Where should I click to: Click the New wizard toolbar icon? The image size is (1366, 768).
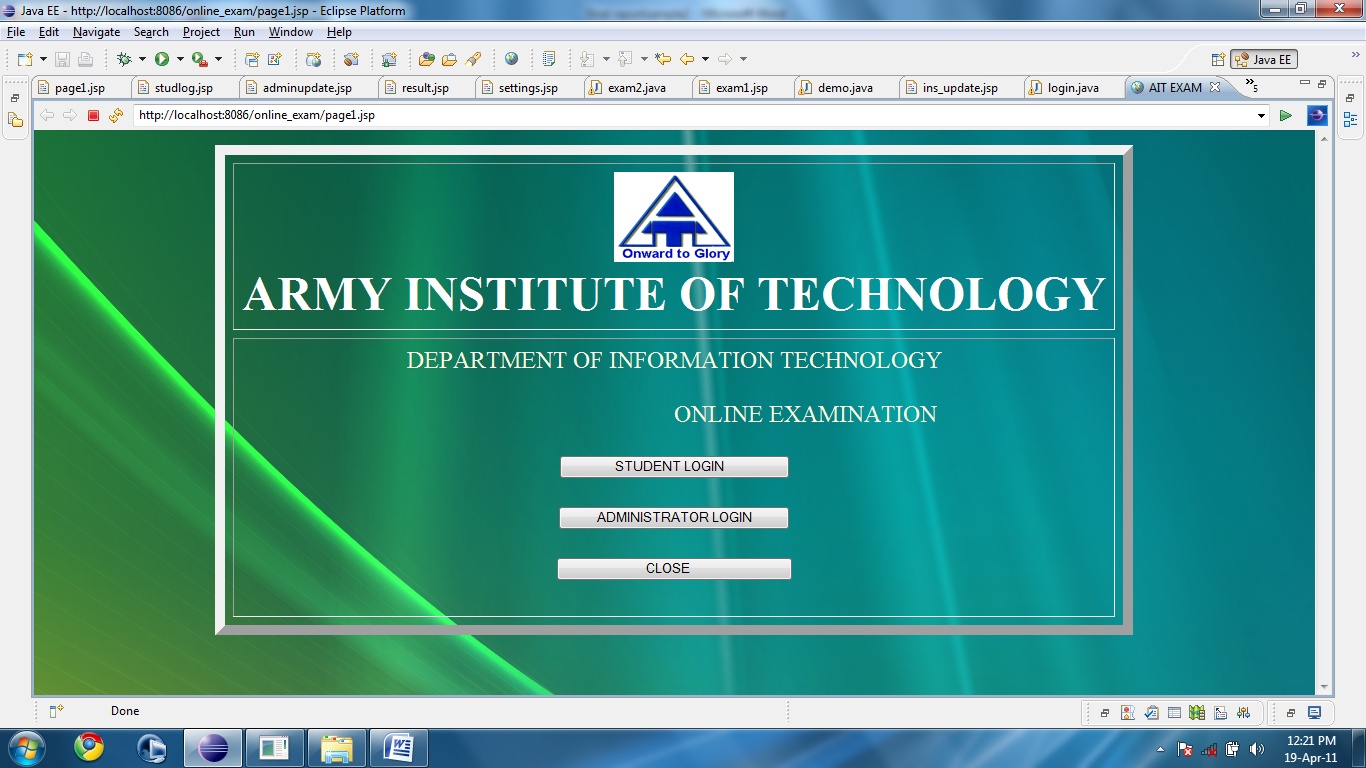click(25, 59)
